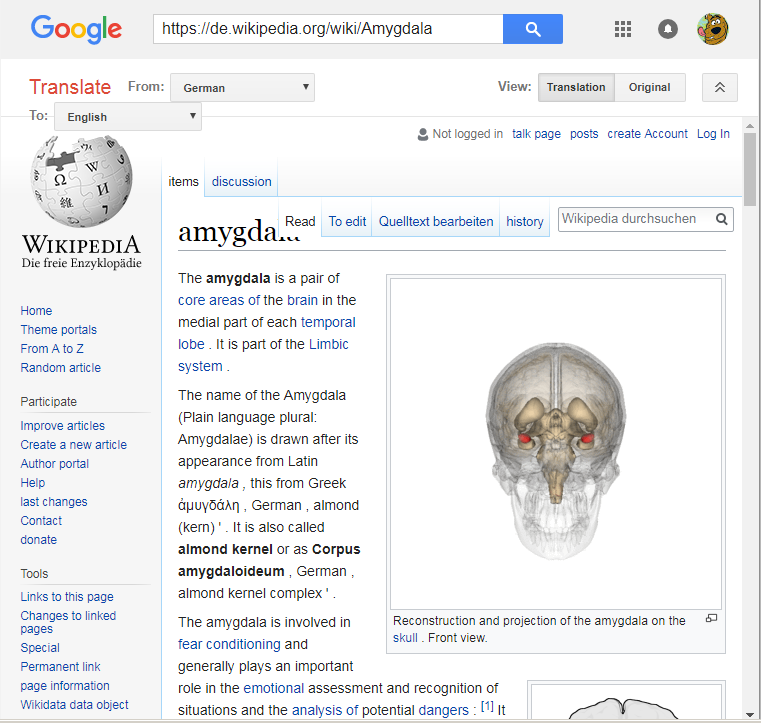Open the history tab

525,221
